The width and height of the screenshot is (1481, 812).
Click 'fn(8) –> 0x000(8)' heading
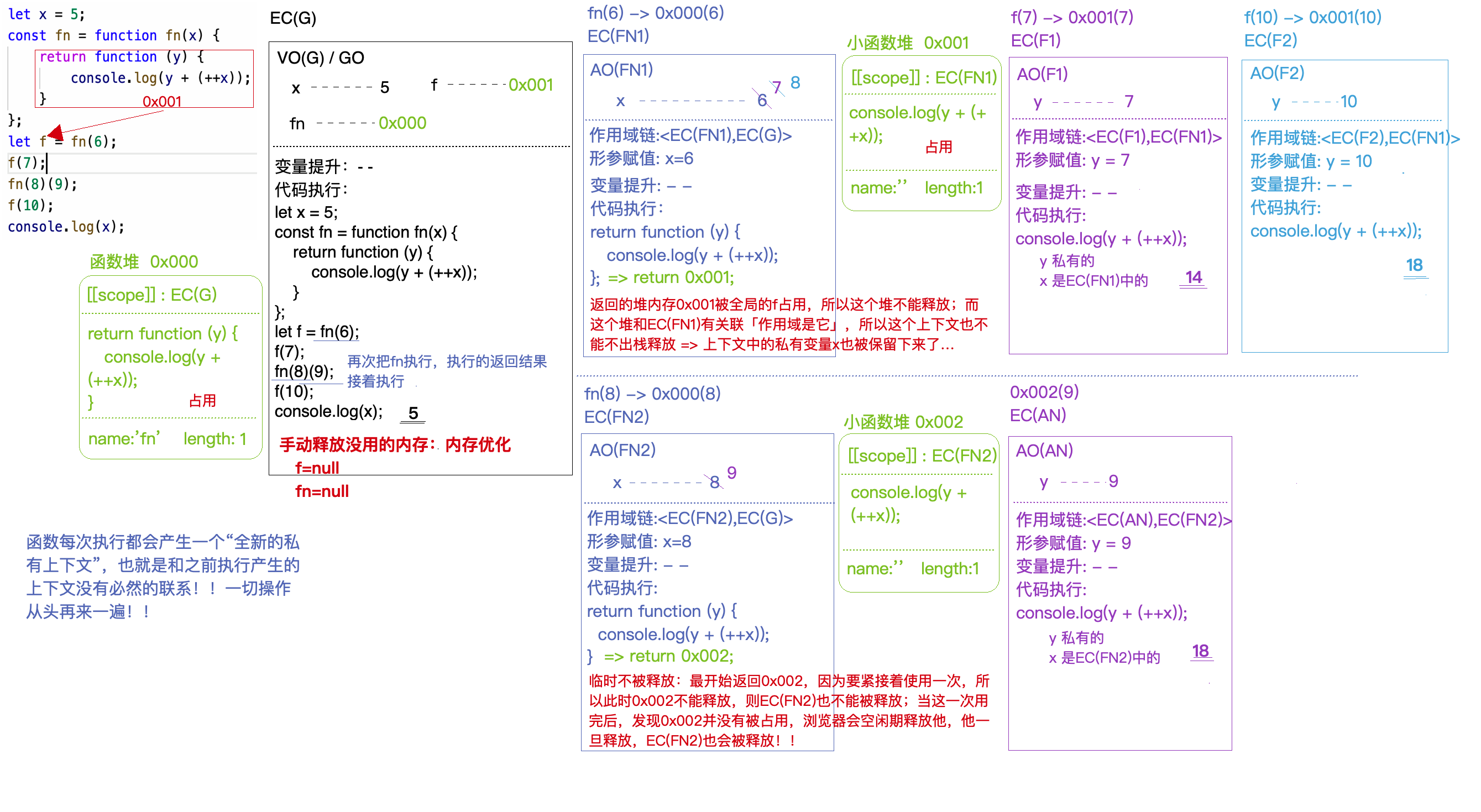(652, 394)
